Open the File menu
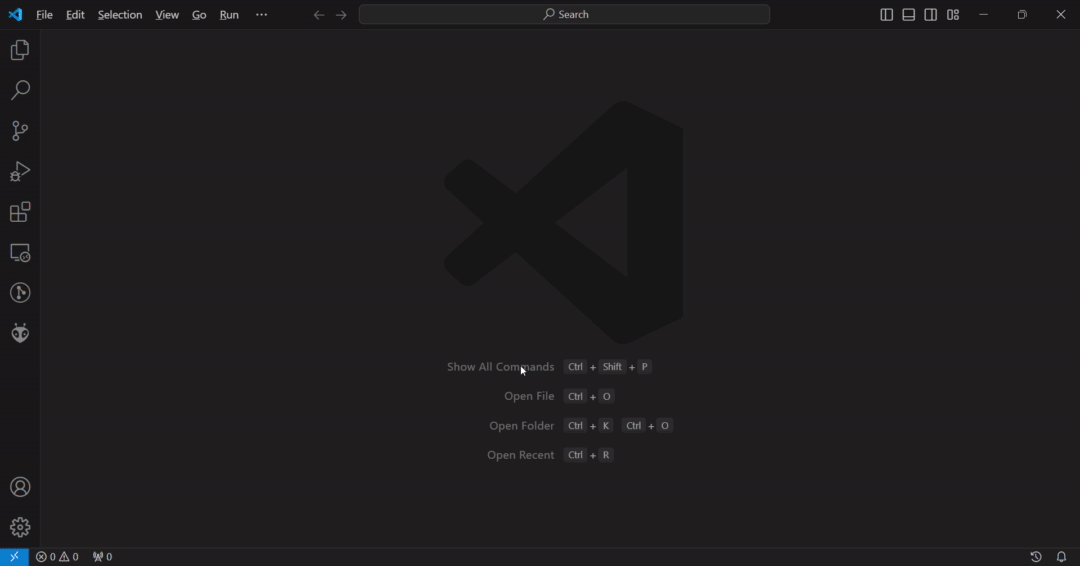This screenshot has width=1080, height=566. click(44, 15)
